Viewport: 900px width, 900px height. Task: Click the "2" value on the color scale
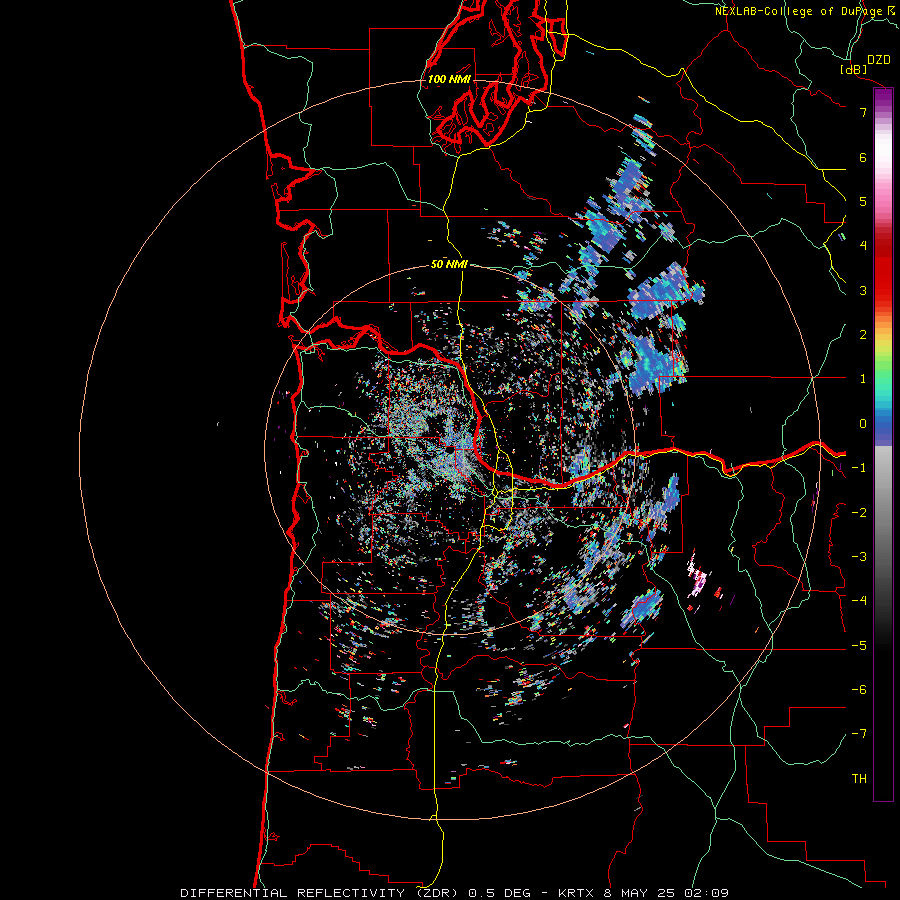point(863,335)
